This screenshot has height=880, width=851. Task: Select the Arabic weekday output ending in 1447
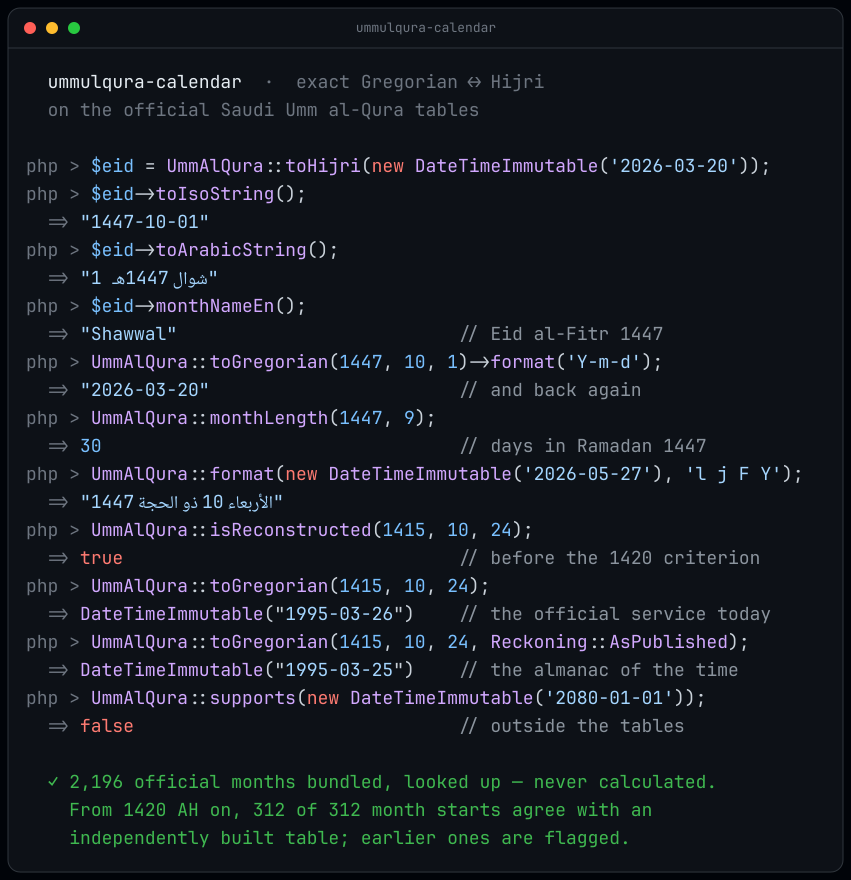(181, 502)
